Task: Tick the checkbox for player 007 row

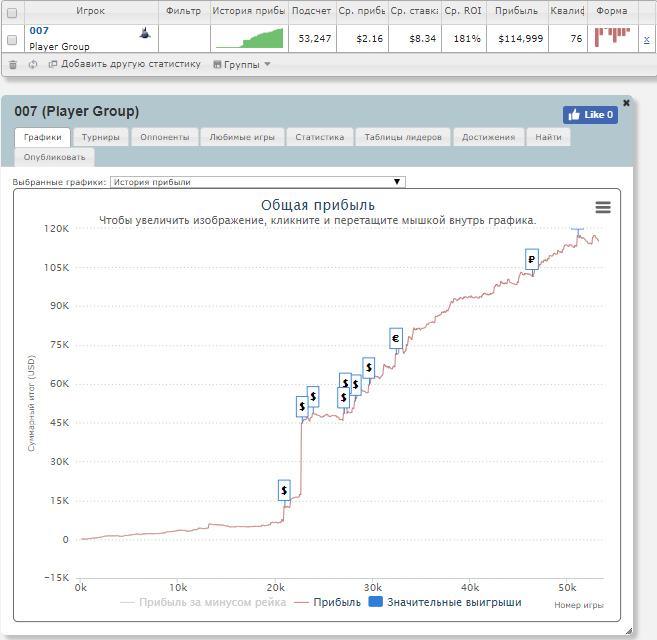Action: [x=12, y=39]
